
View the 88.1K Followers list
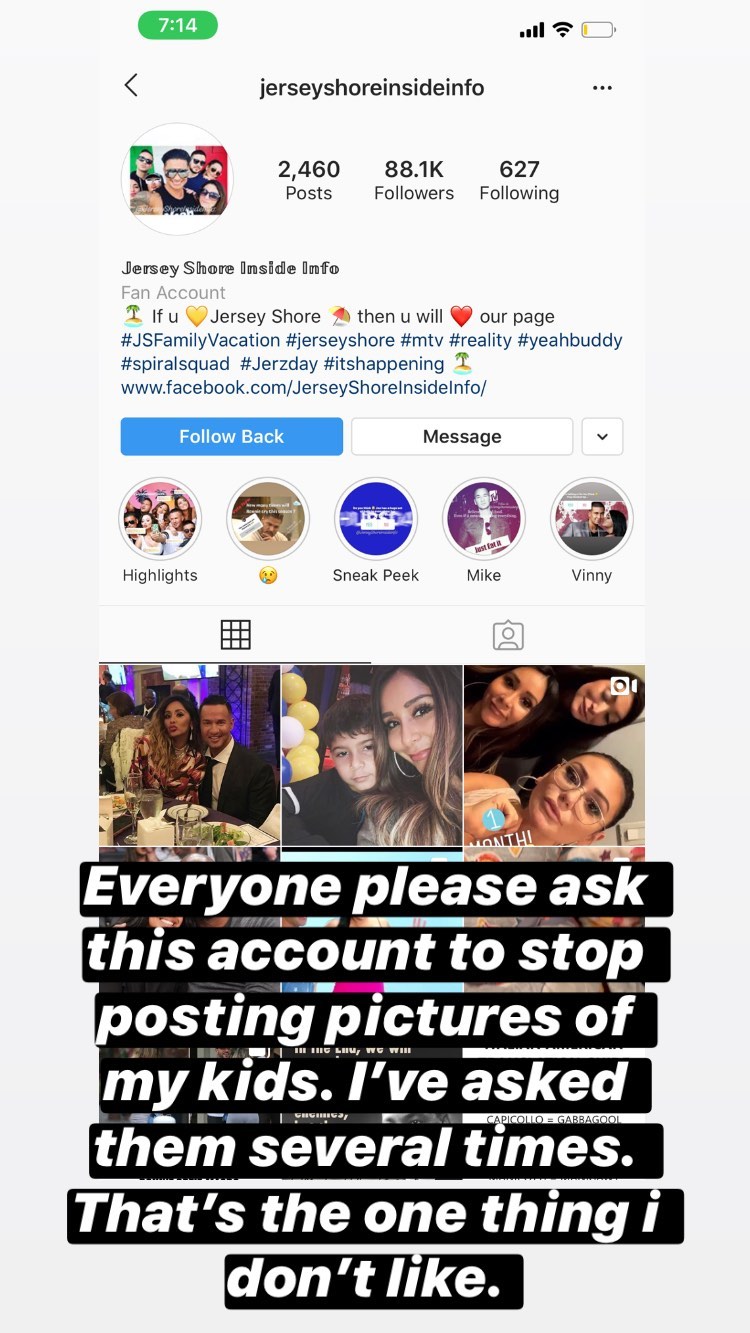(414, 181)
